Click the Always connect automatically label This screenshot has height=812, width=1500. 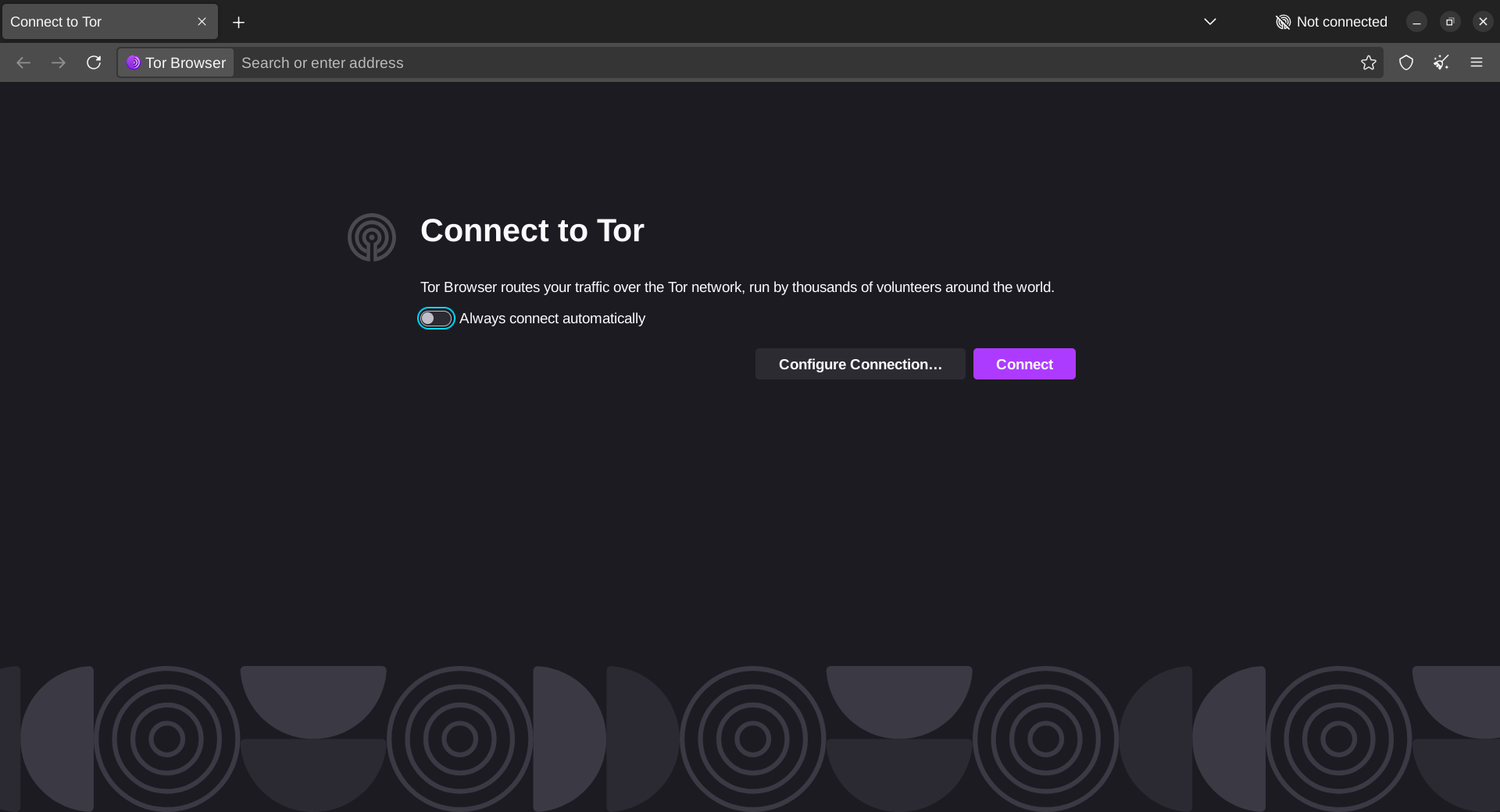pyautogui.click(x=552, y=319)
